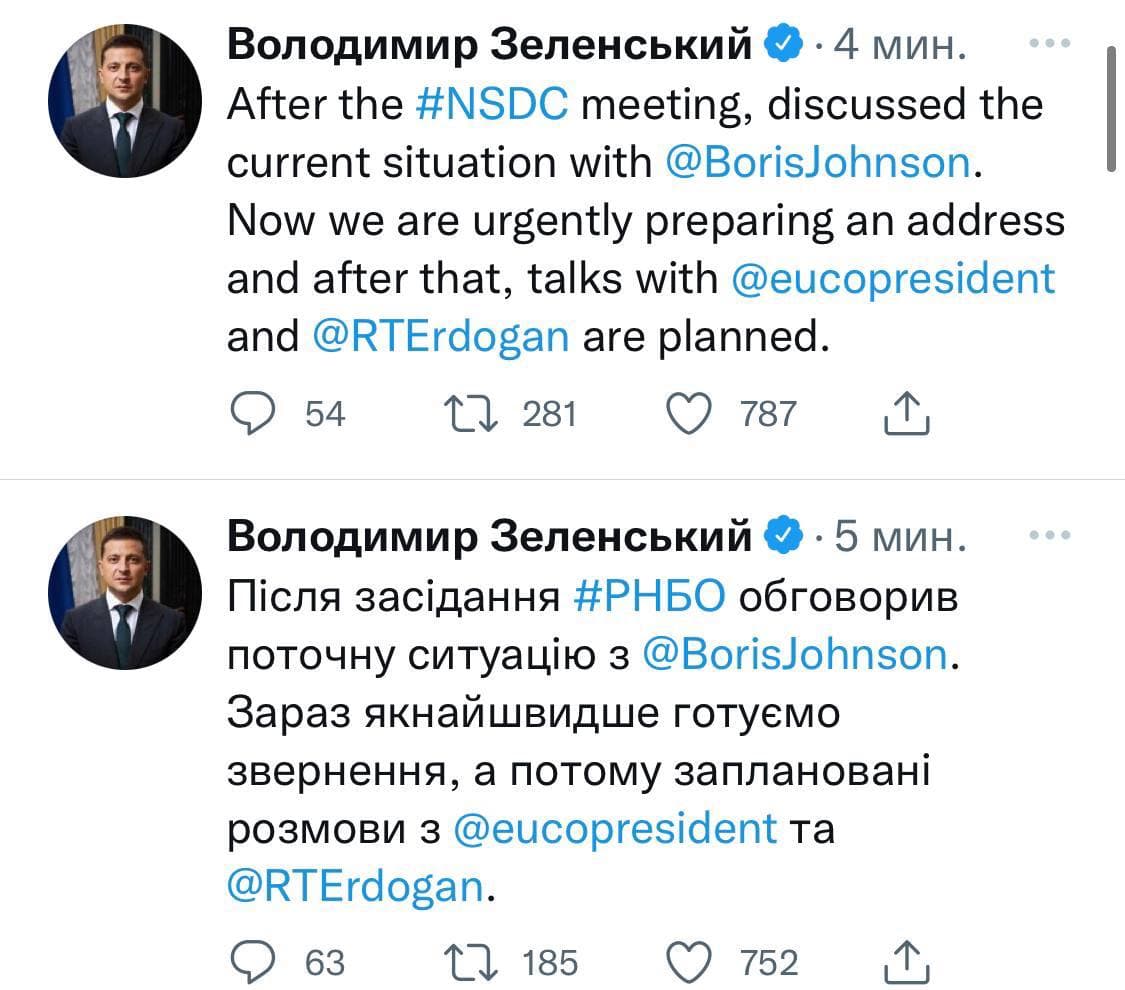Tap the like heart on the English tweet
The height and width of the screenshot is (990, 1125).
click(689, 412)
